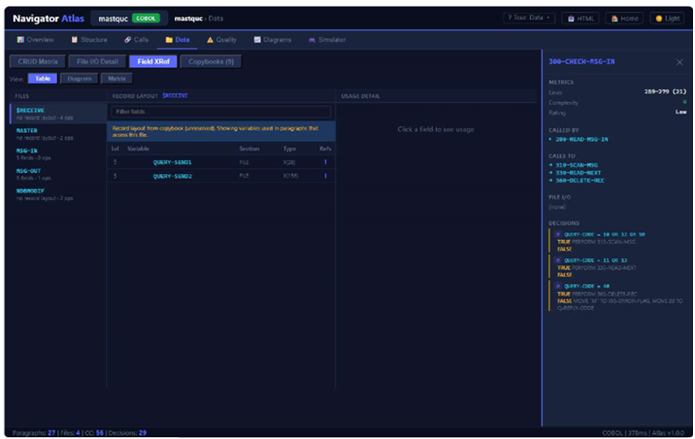Click the HTML button icon

point(571,18)
